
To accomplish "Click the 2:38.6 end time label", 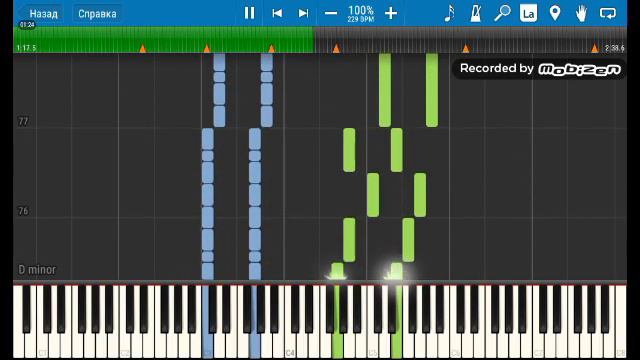I will [615, 48].
